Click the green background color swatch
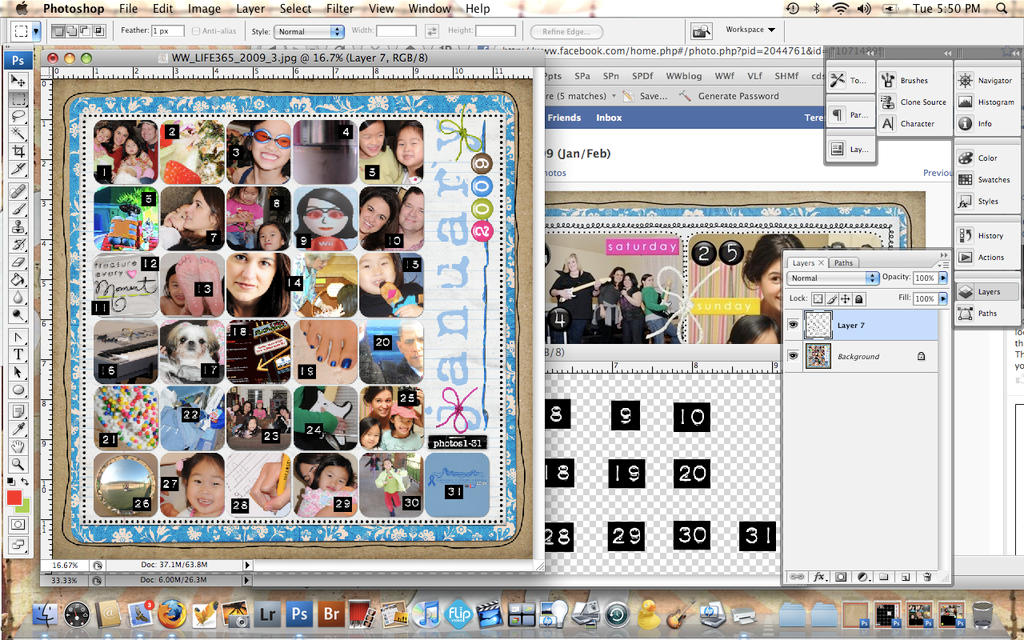 click(25, 507)
